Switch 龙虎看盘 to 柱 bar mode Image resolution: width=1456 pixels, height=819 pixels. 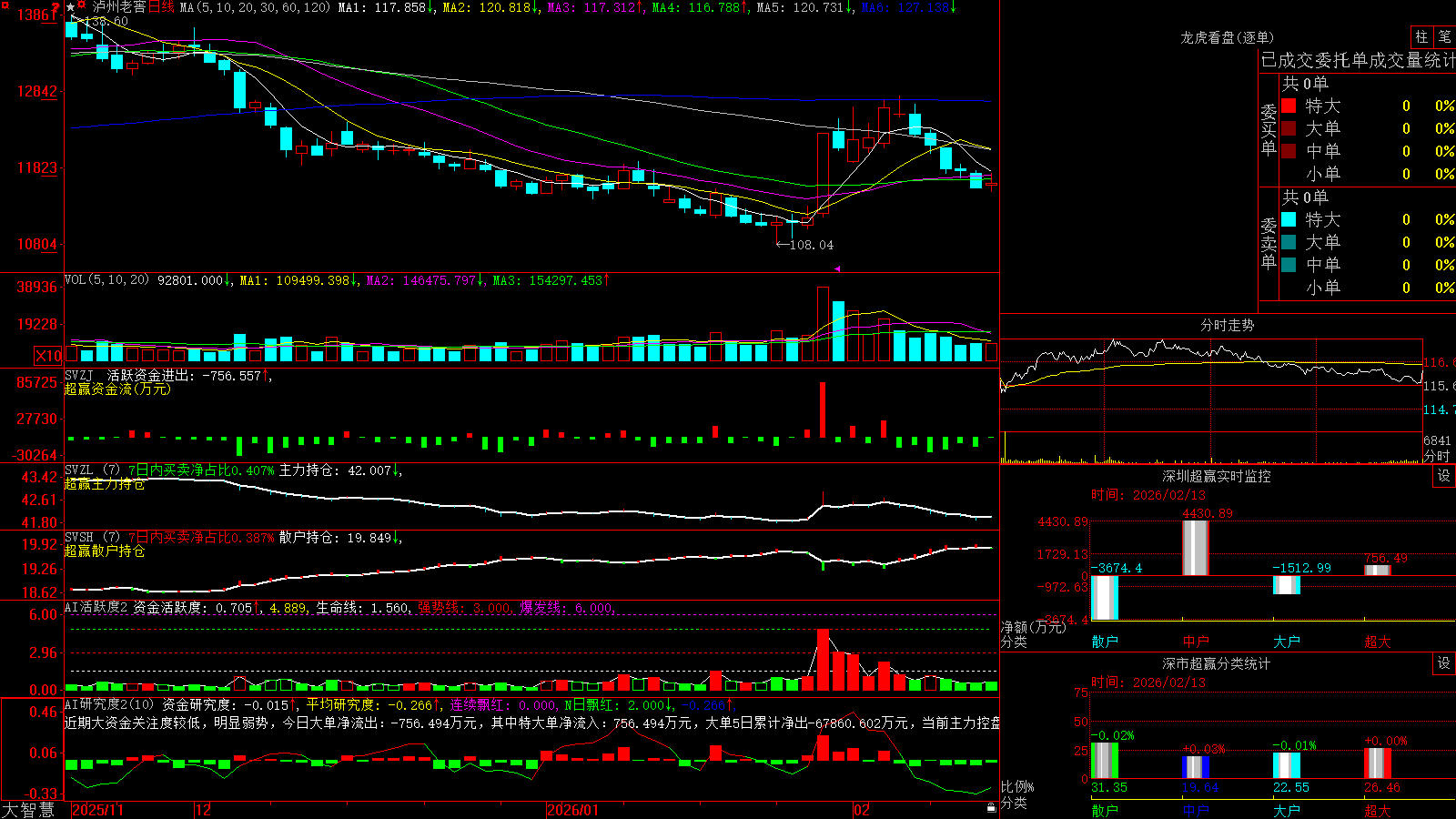click(1421, 36)
